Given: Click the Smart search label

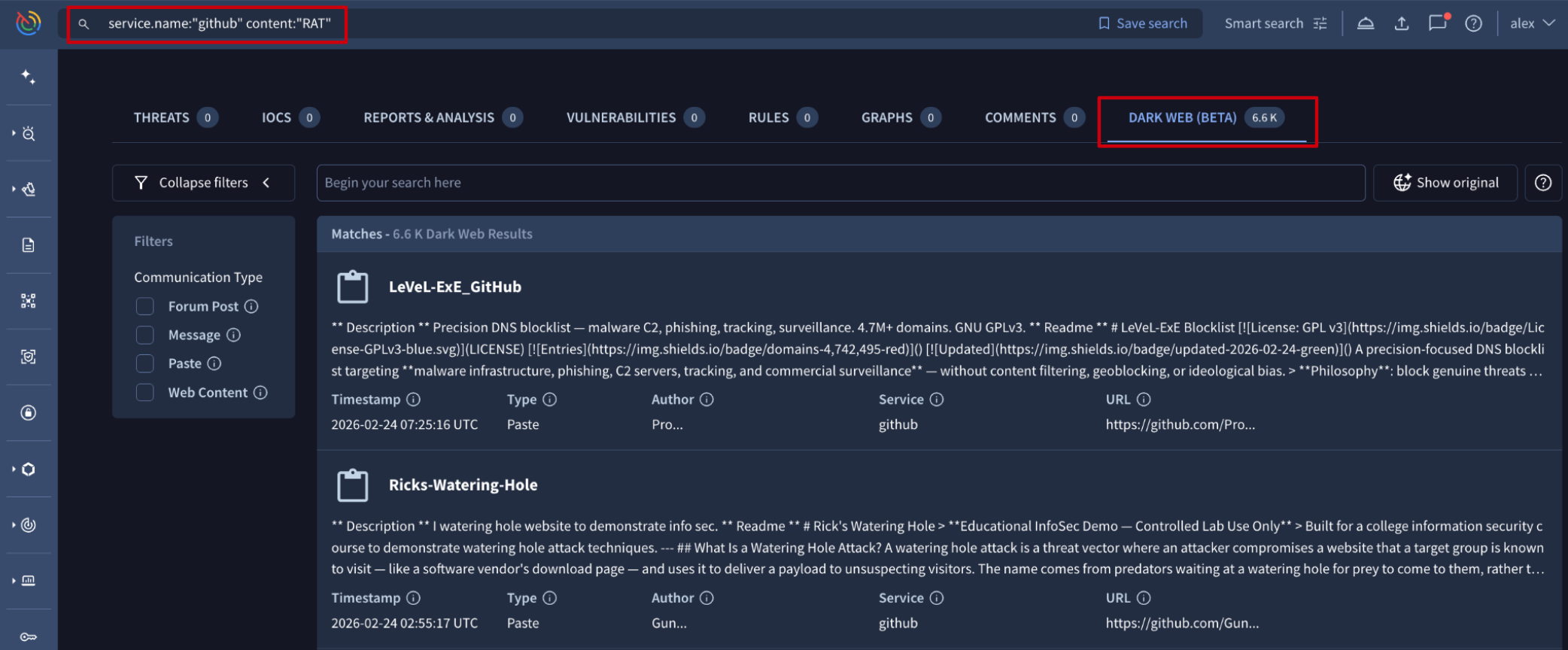Looking at the screenshot, I should coord(1264,23).
